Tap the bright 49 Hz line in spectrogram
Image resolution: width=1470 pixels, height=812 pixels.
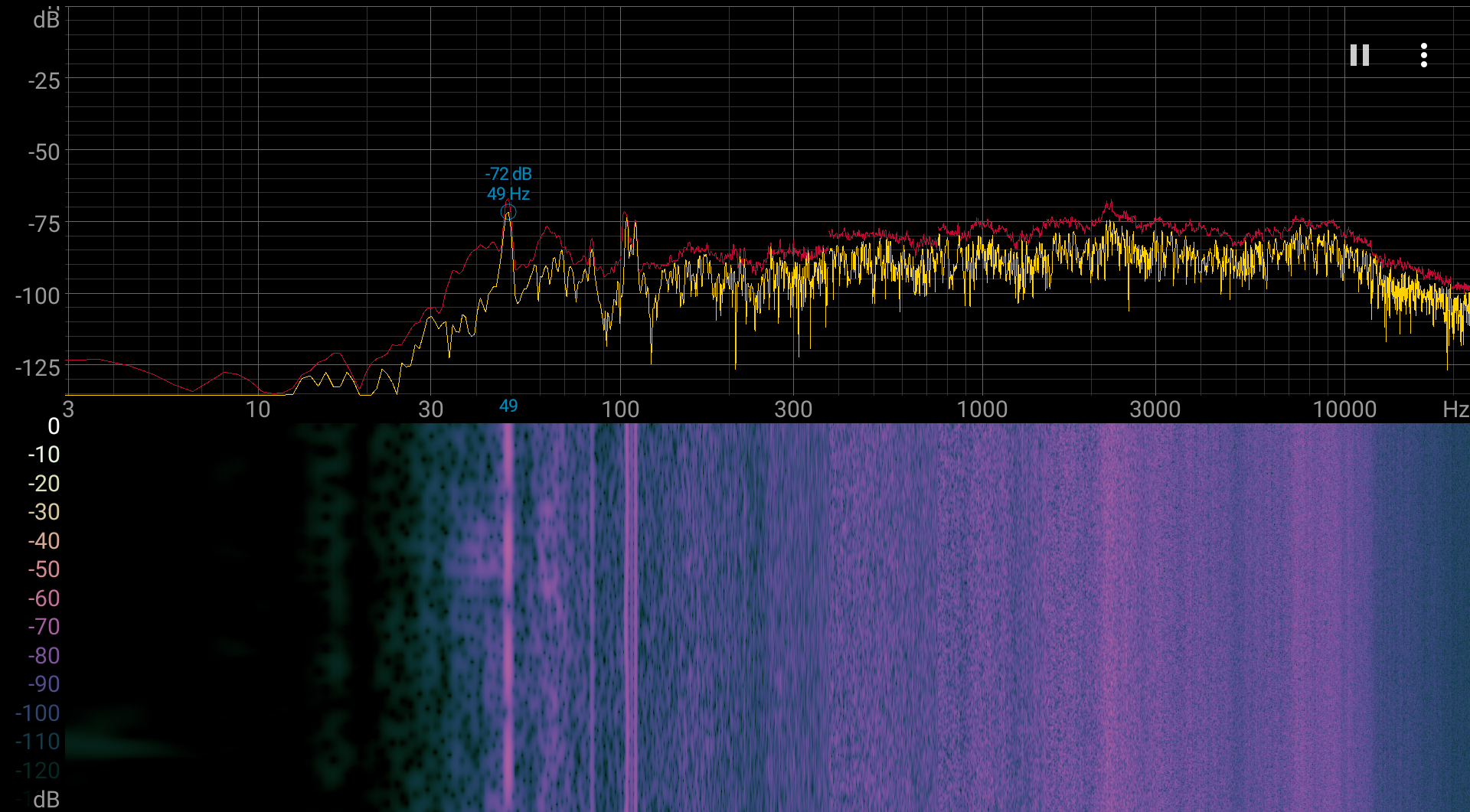click(x=508, y=617)
